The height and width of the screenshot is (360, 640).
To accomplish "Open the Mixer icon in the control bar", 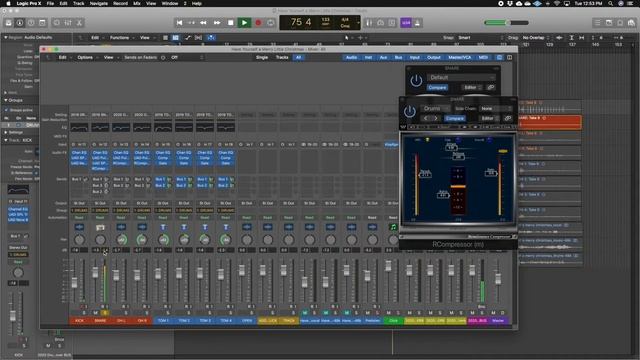I will (68, 23).
